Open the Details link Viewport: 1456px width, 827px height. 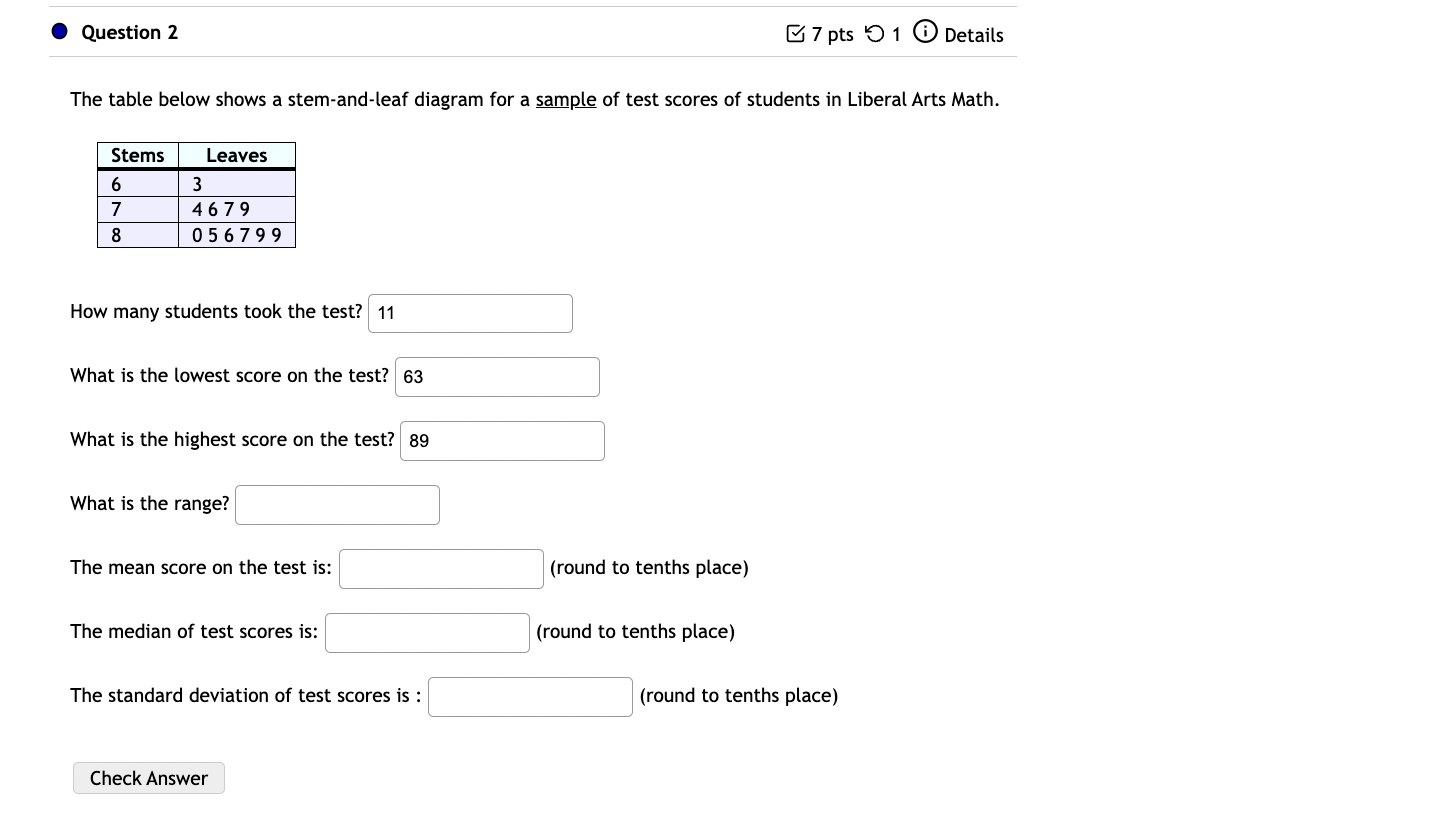coord(975,36)
